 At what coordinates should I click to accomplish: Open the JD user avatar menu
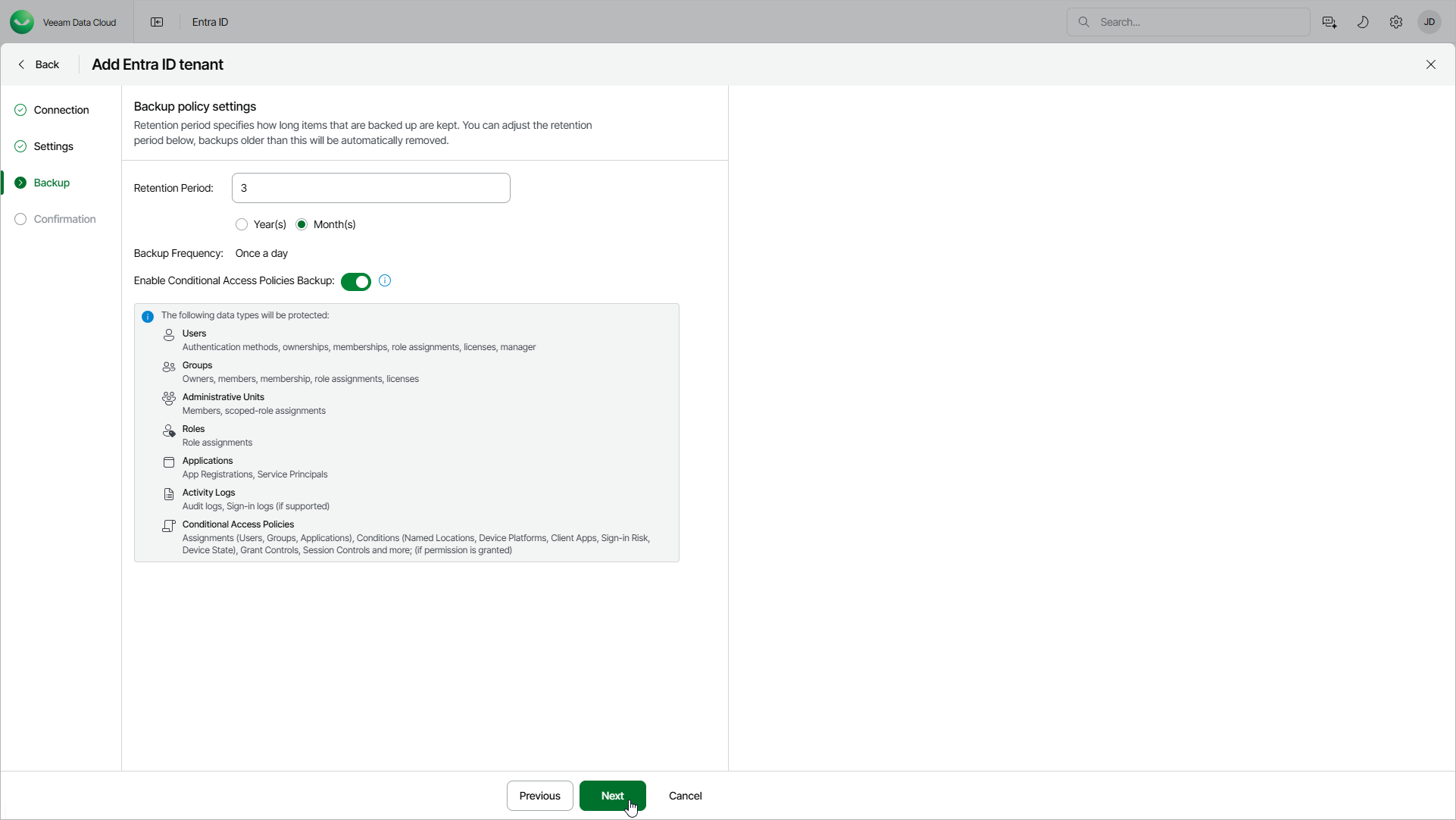click(x=1429, y=22)
